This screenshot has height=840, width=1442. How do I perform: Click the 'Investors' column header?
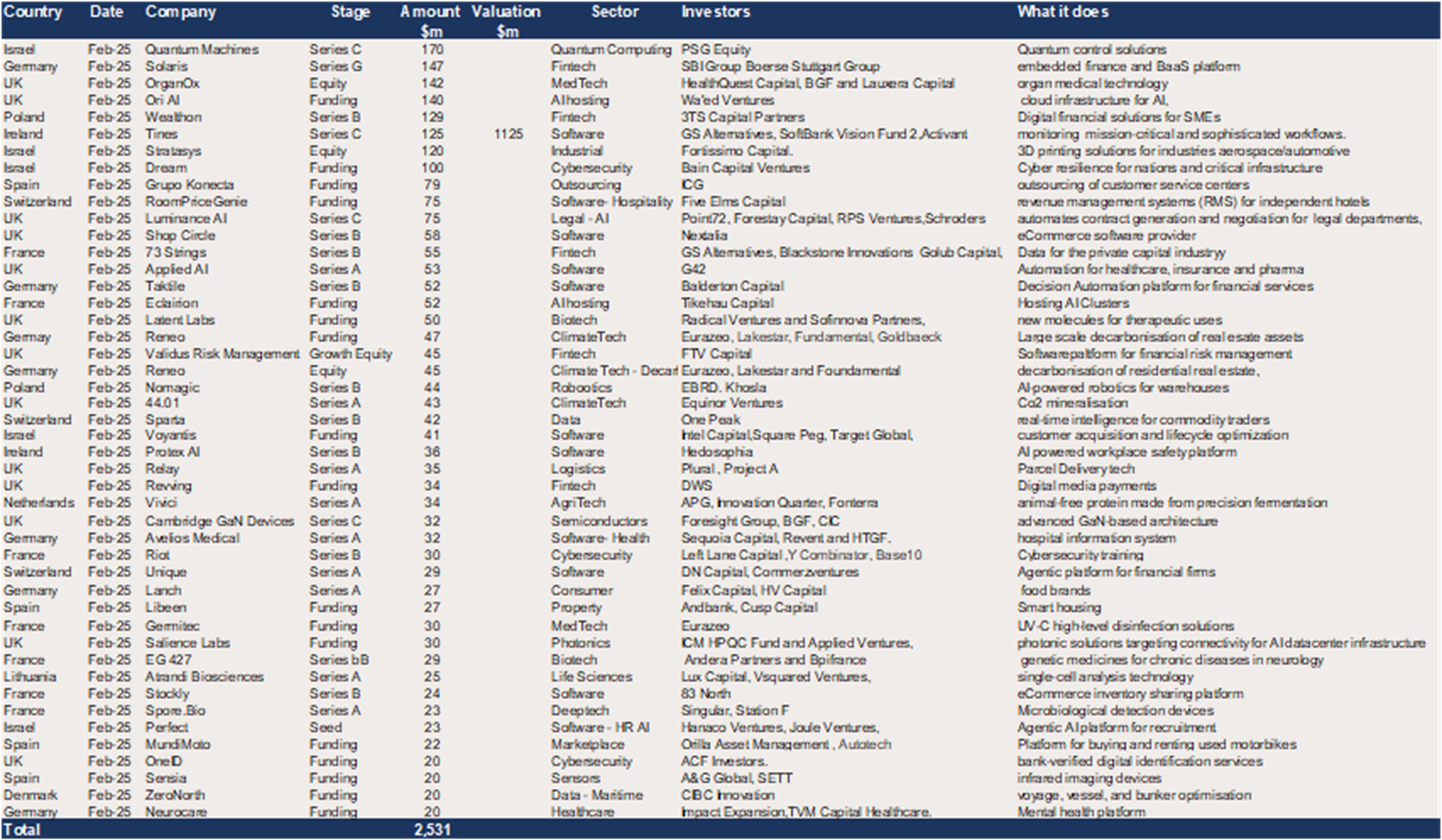(x=715, y=12)
